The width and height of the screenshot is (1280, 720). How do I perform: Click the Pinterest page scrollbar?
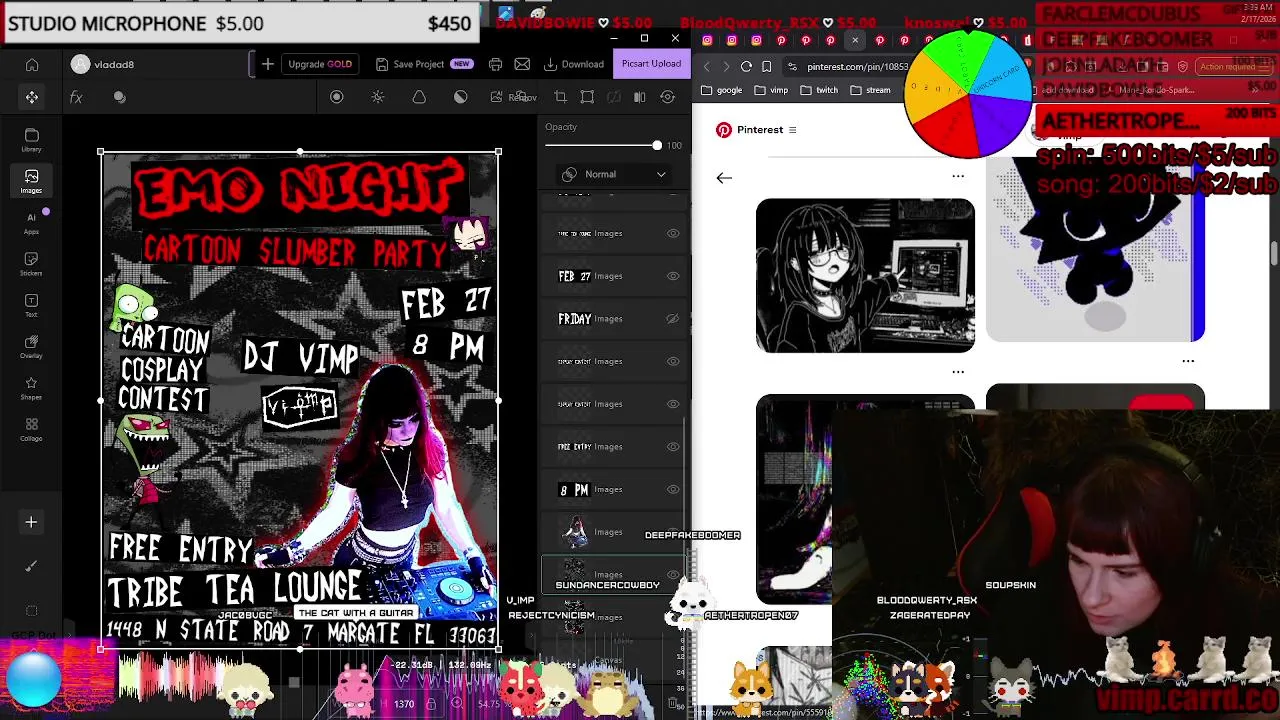pyautogui.click(x=1274, y=255)
